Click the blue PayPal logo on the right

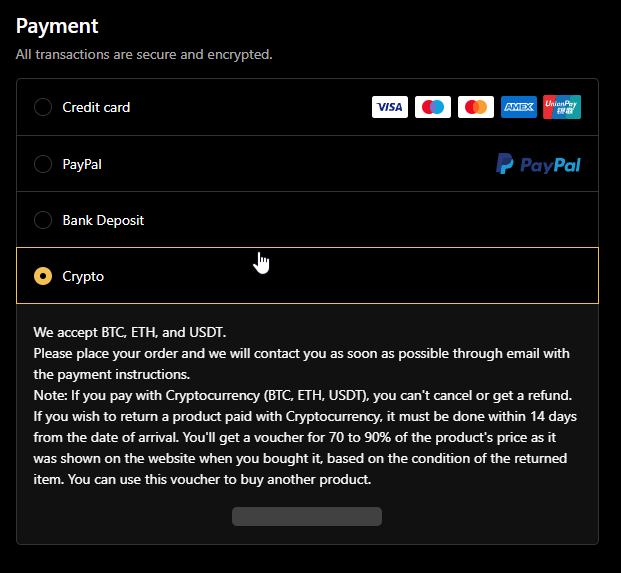pyautogui.click(x=538, y=164)
